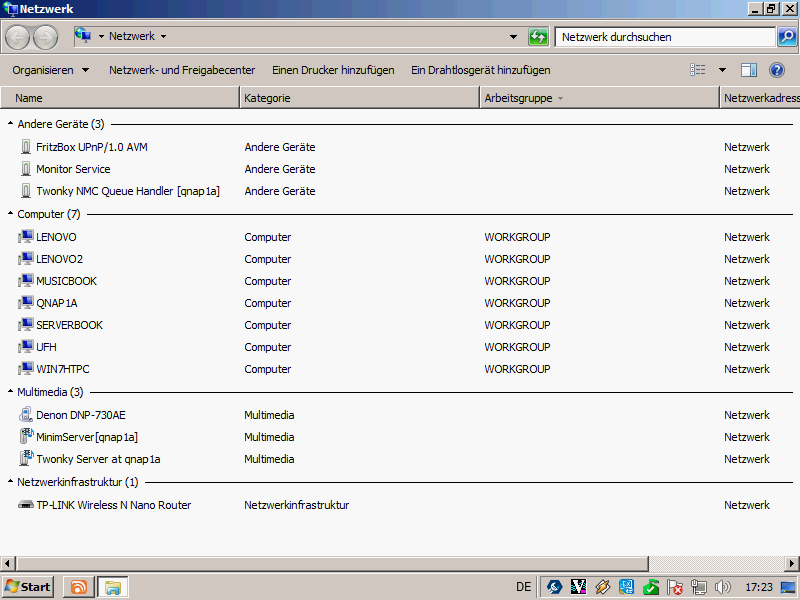
Task: Click the Netzwerk durchsuchen search field
Action: coord(665,37)
